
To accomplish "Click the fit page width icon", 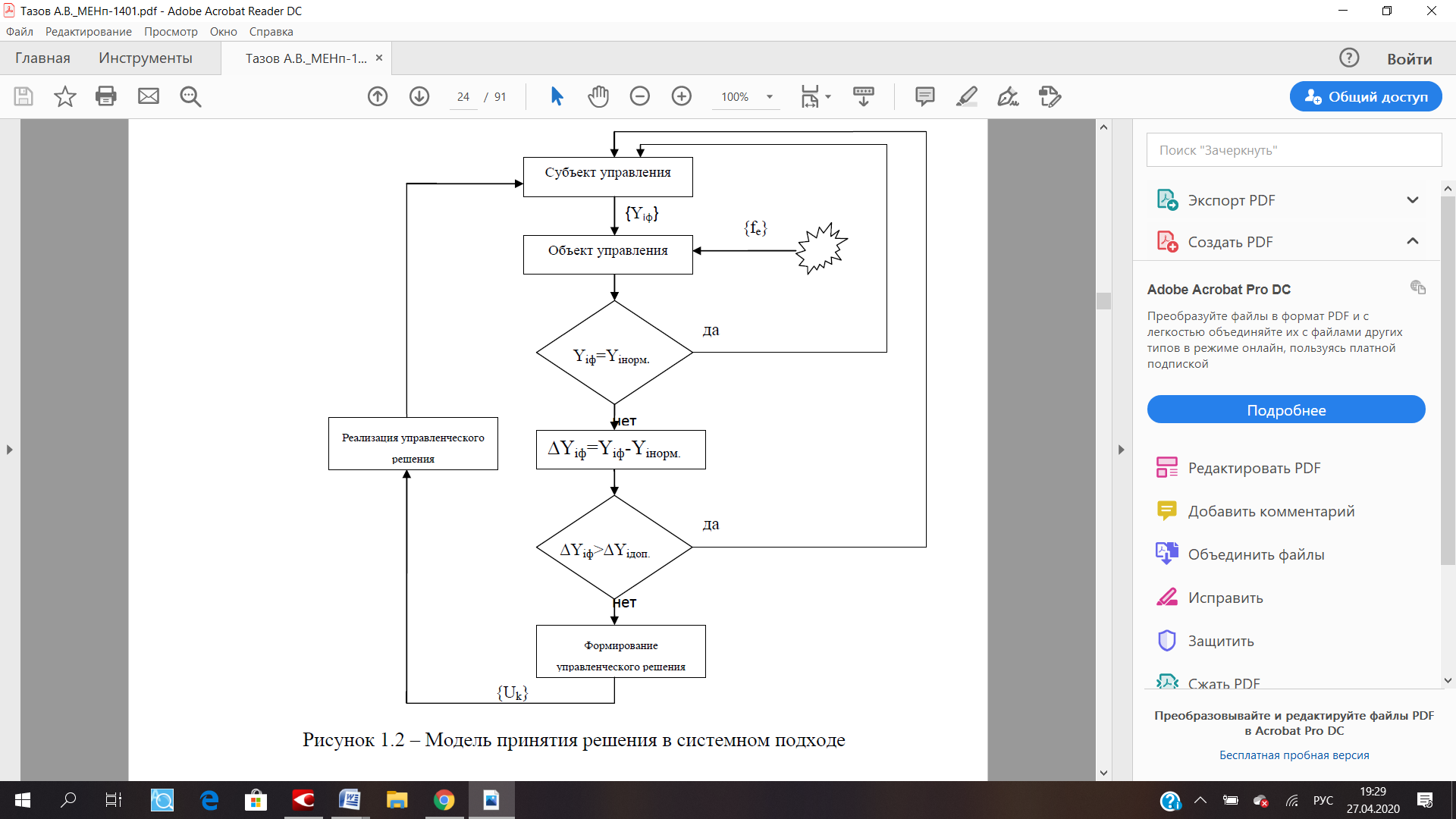I will click(x=810, y=96).
